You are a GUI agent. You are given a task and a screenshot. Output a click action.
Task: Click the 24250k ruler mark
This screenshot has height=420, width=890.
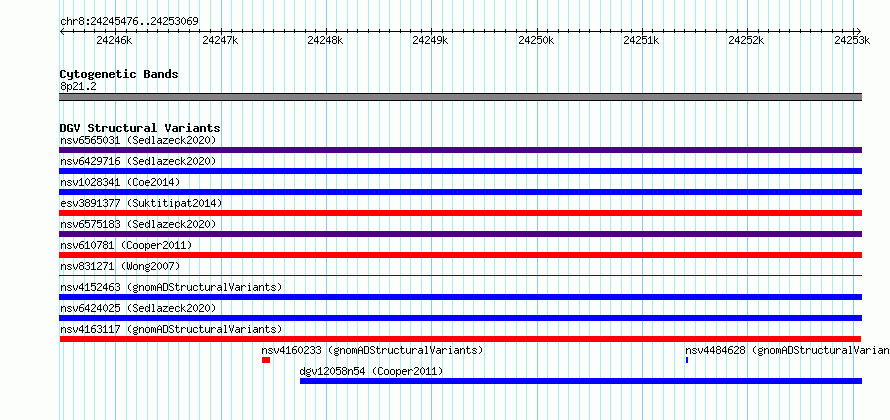click(x=536, y=40)
